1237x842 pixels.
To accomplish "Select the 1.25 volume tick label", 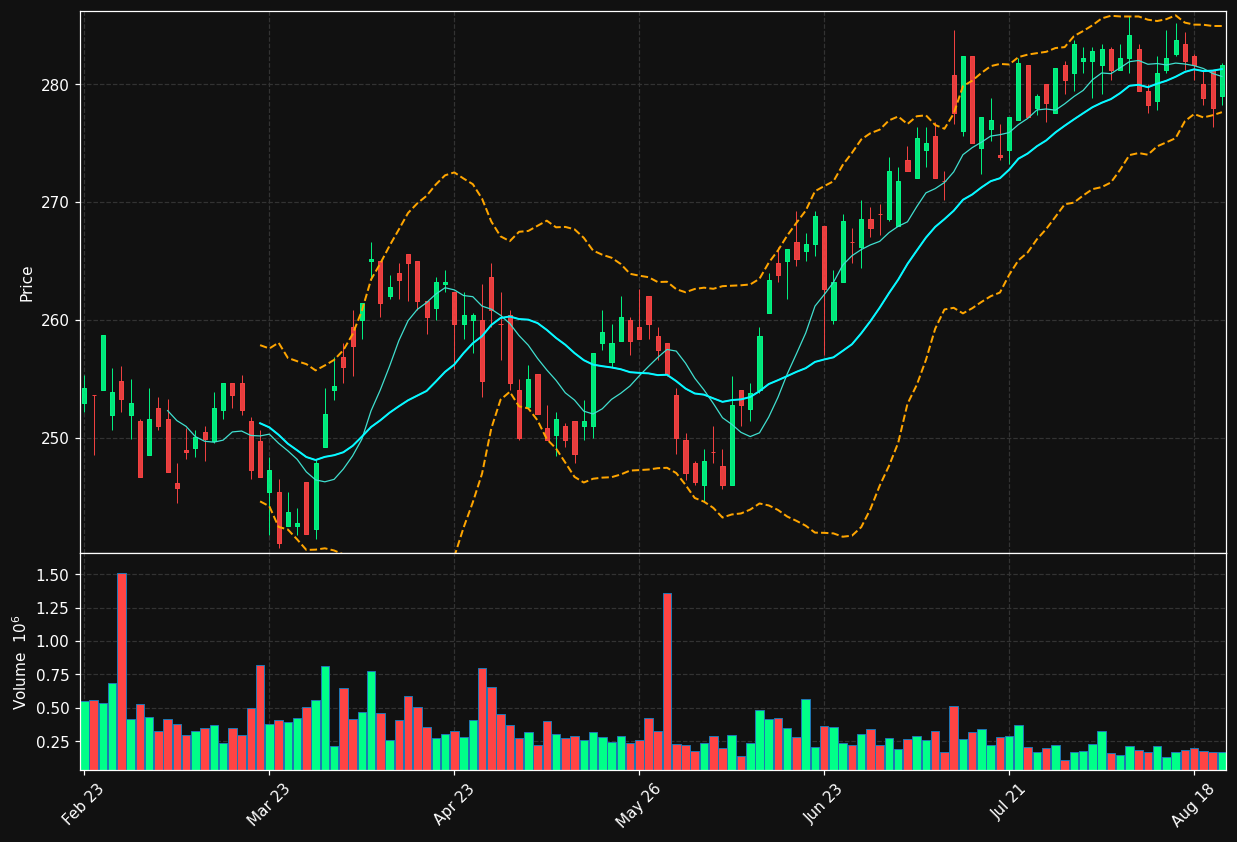I will coord(52,609).
